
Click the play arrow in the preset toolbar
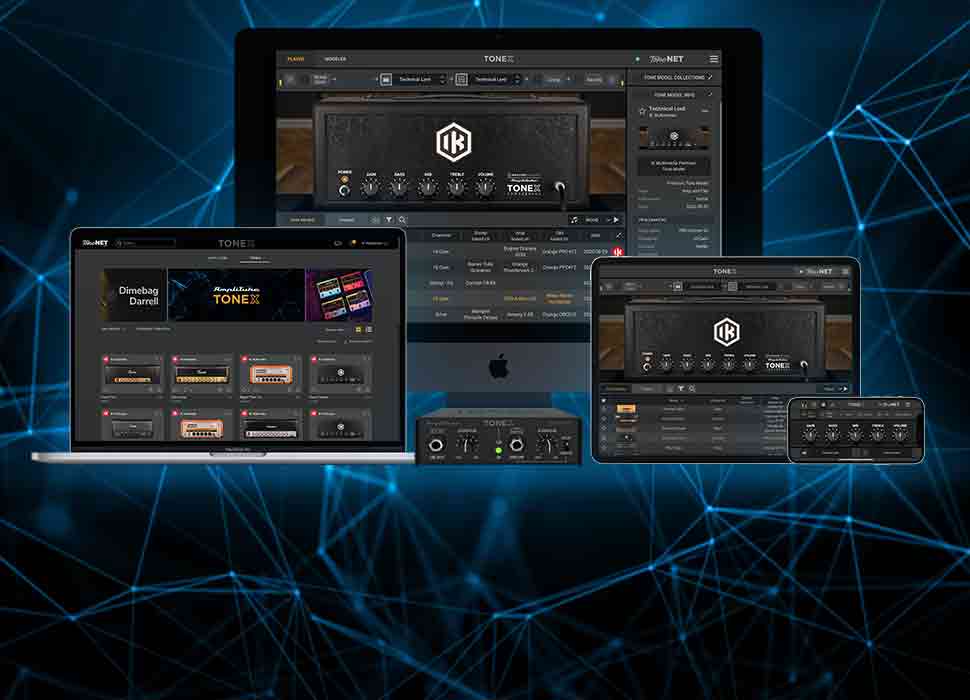[x=616, y=220]
